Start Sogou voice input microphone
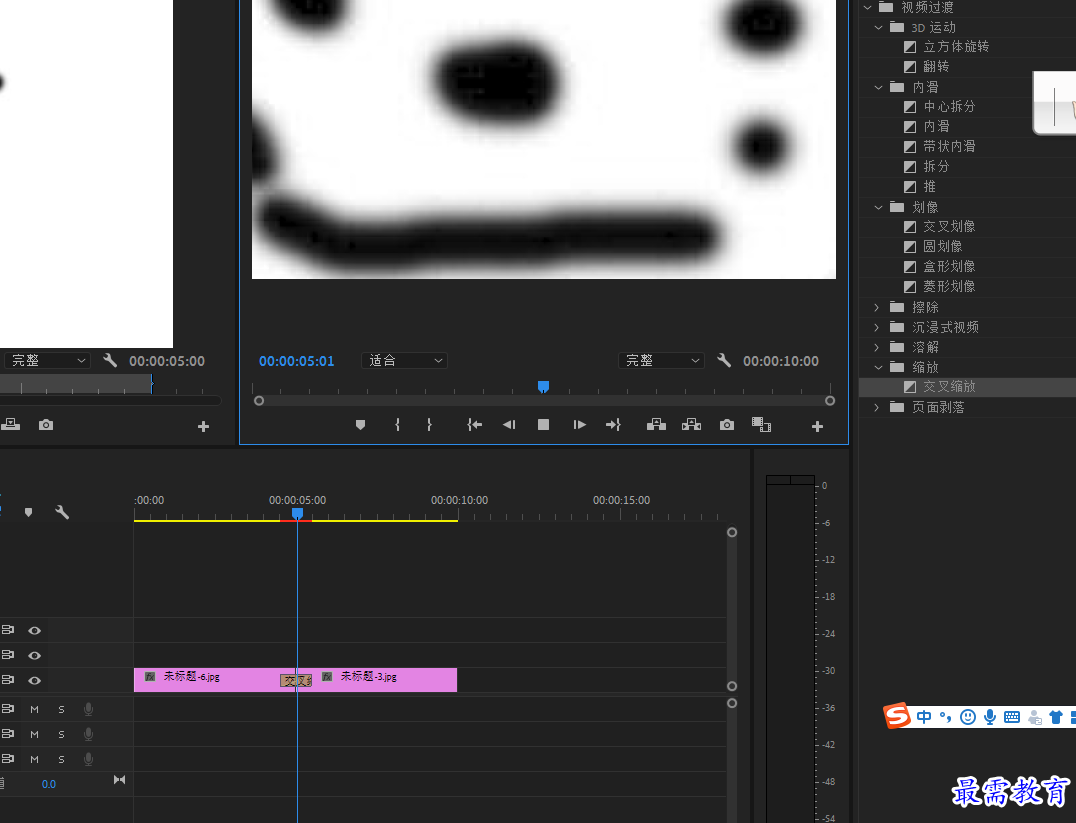Image resolution: width=1076 pixels, height=823 pixels. (x=990, y=717)
